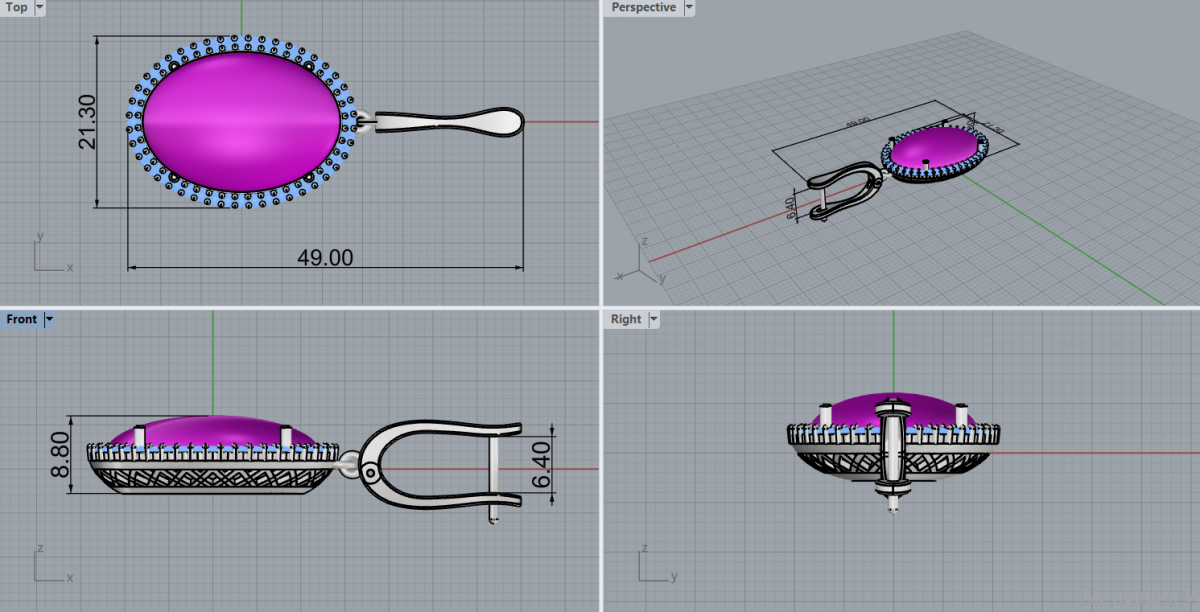
Task: Click the world axis icon in Perspective viewport
Action: [x=641, y=263]
